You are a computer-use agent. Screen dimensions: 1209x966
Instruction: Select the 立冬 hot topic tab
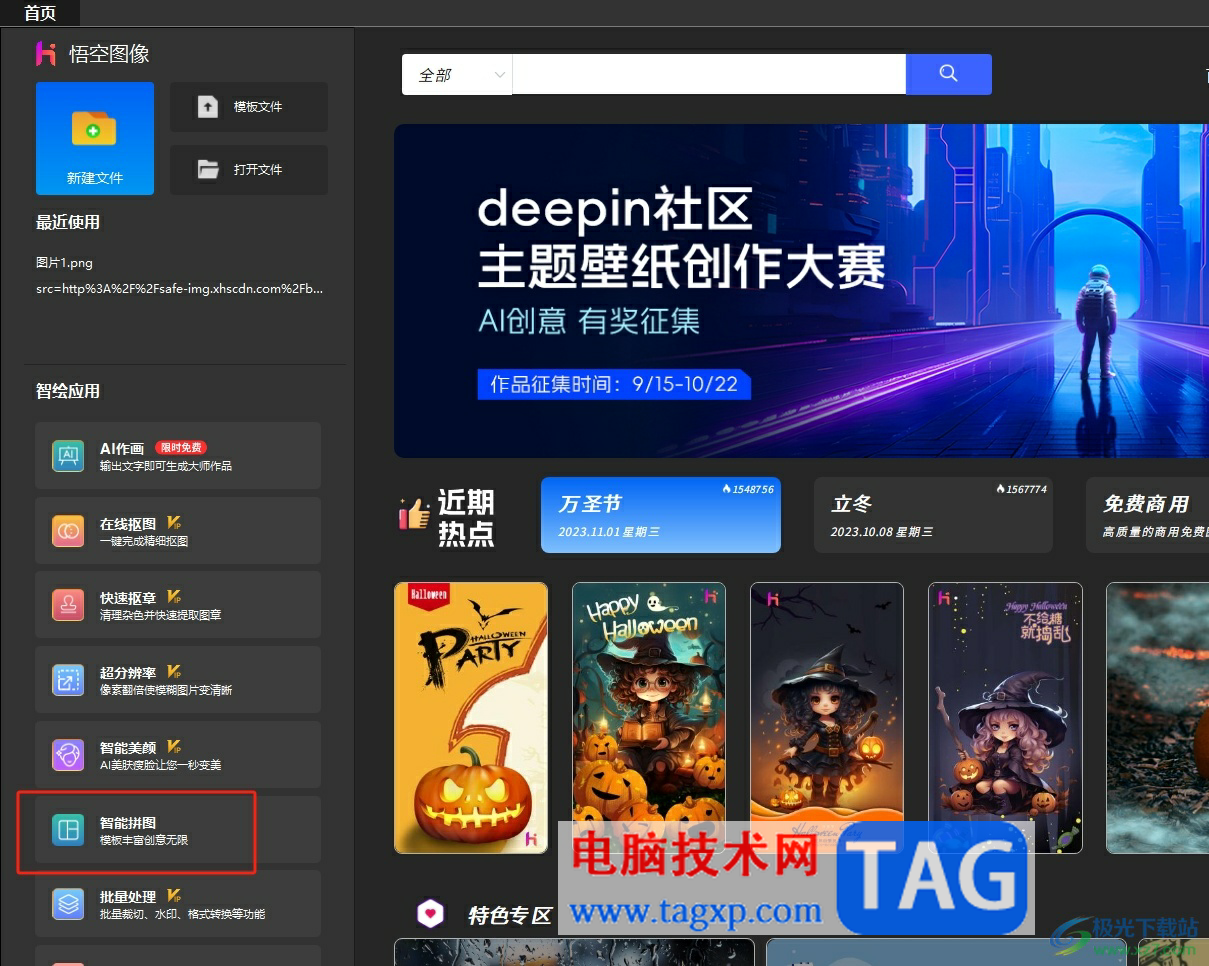point(933,515)
